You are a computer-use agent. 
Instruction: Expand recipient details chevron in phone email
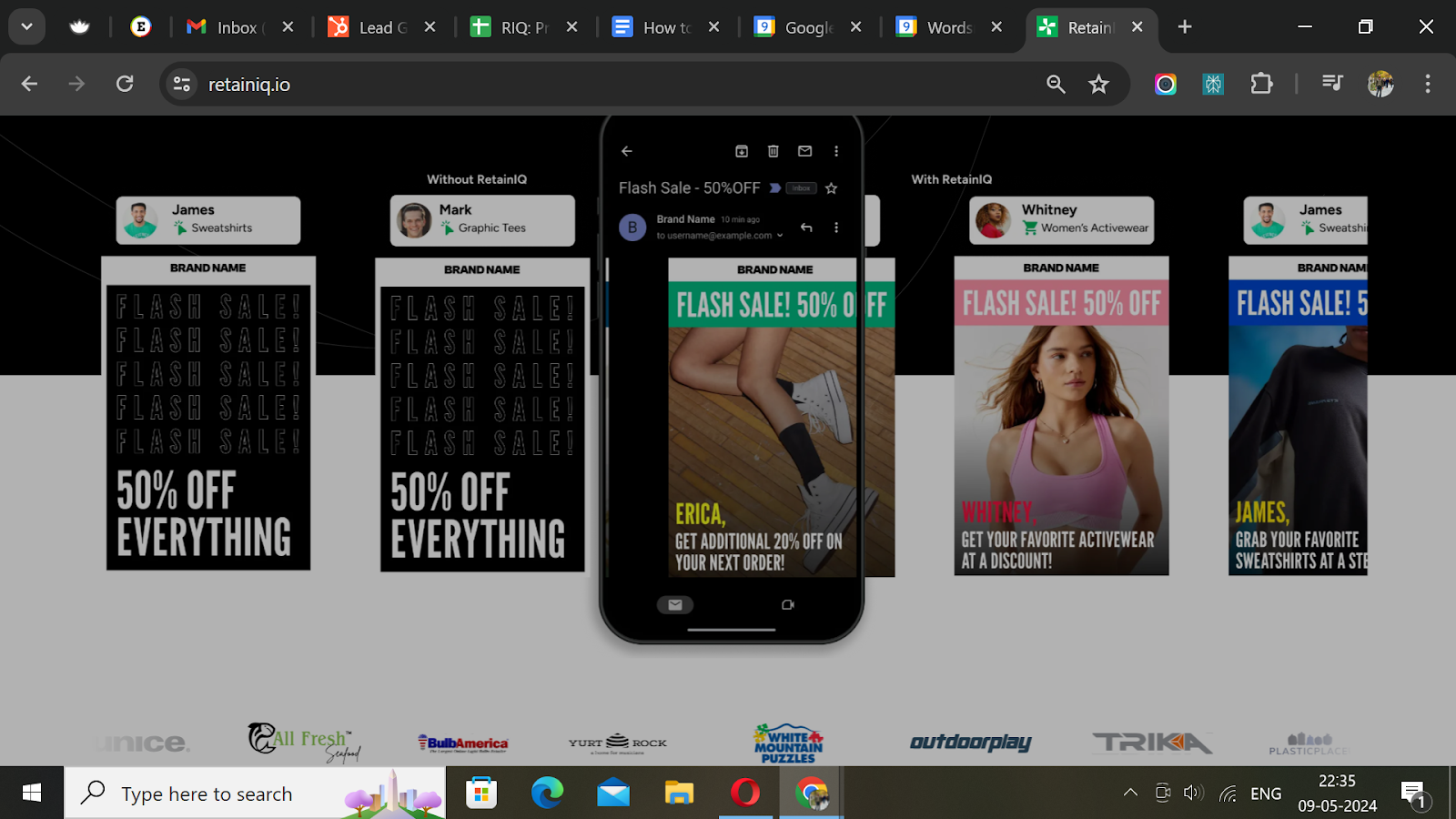(780, 236)
